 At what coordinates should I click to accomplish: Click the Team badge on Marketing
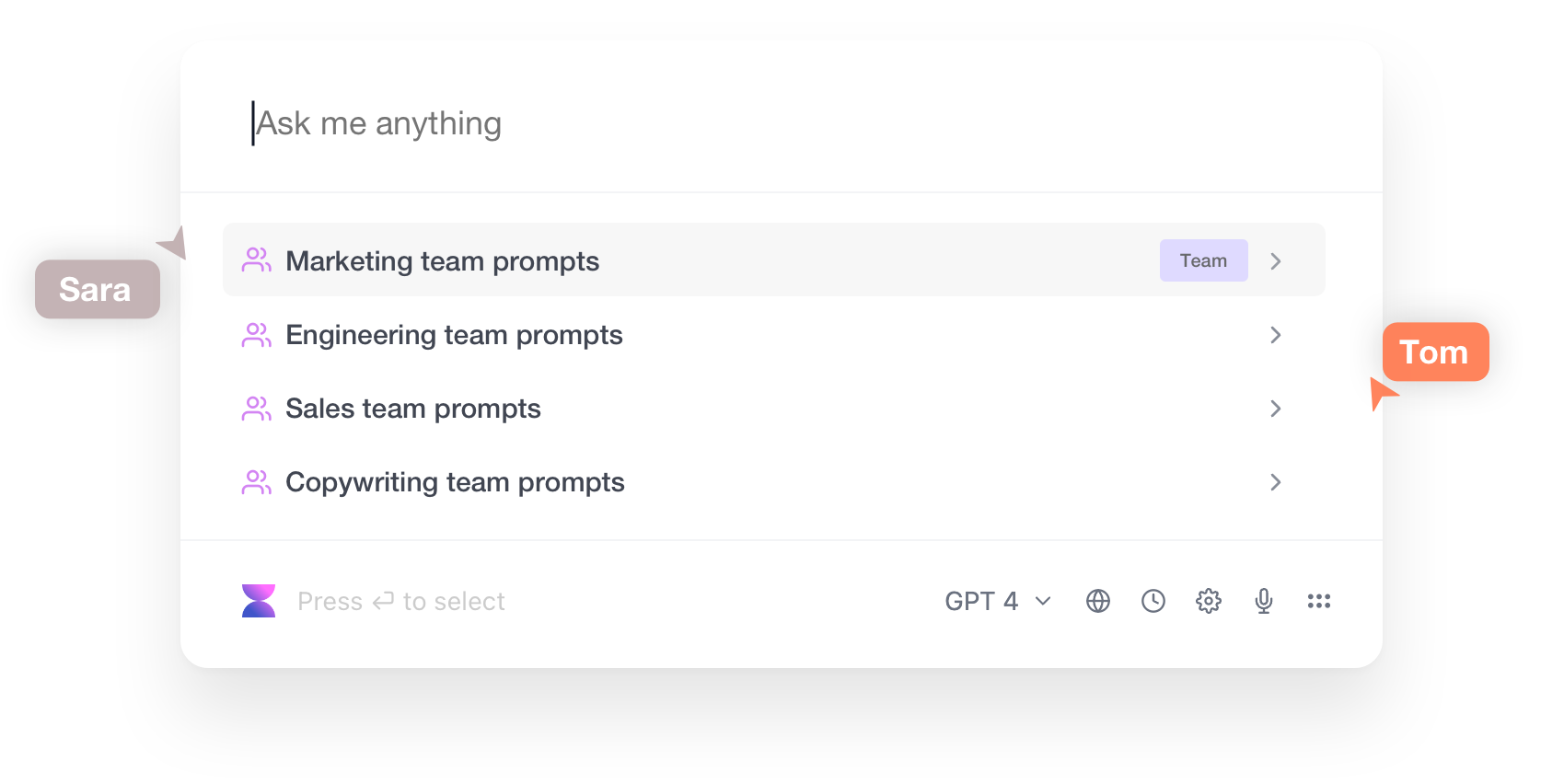[1203, 260]
